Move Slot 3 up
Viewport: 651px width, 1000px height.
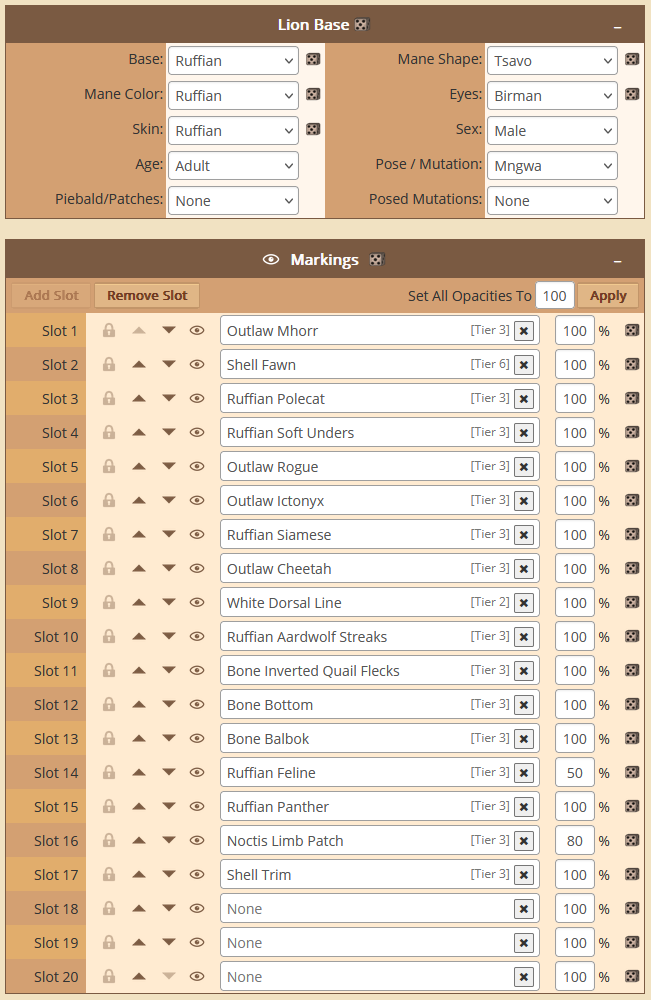click(139, 399)
